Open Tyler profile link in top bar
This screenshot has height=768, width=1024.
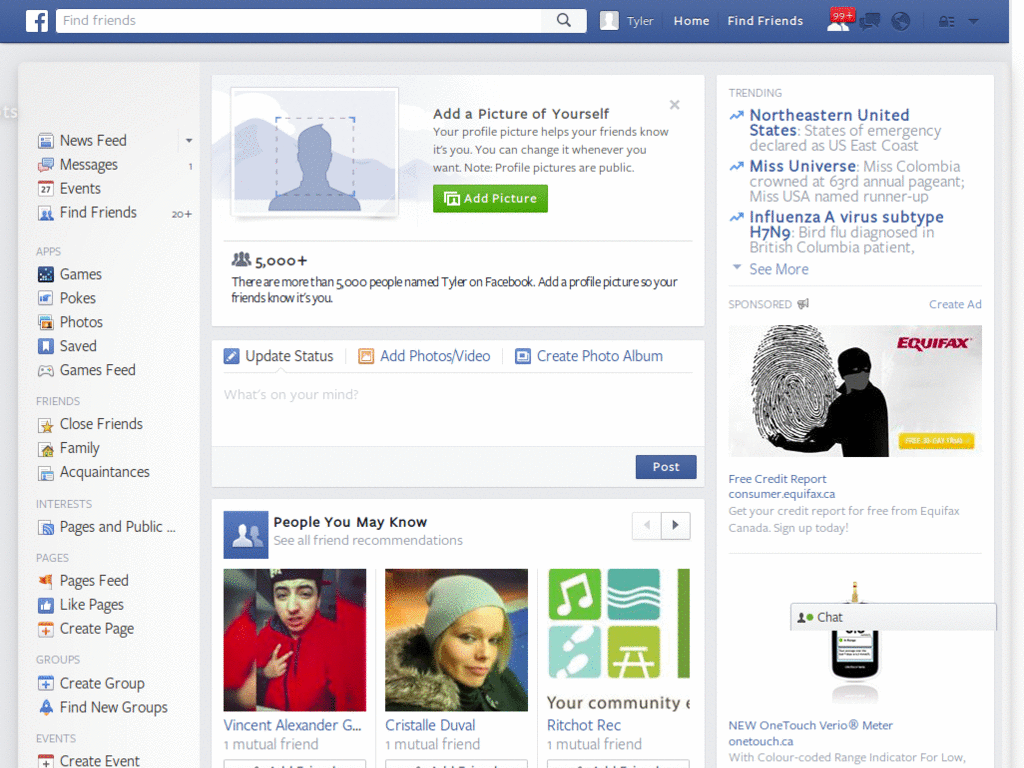pos(639,21)
